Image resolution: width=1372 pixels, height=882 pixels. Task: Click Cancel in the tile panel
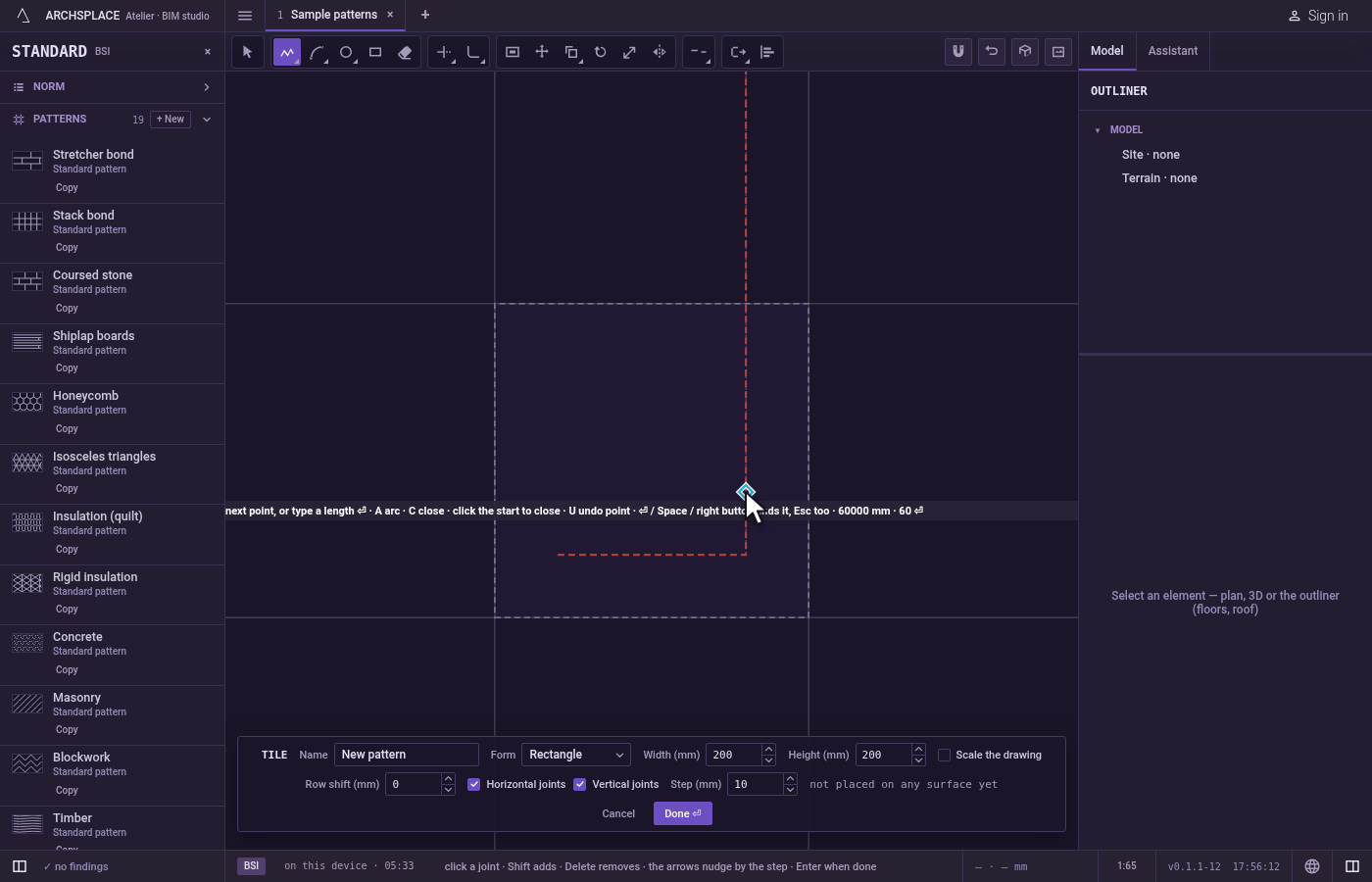point(618,813)
